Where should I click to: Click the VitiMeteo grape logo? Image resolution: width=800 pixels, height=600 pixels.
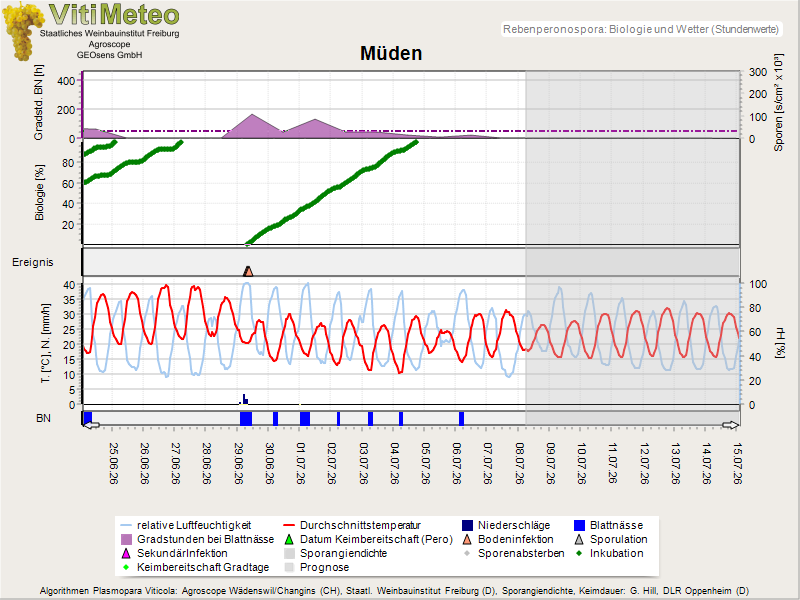pos(22,31)
